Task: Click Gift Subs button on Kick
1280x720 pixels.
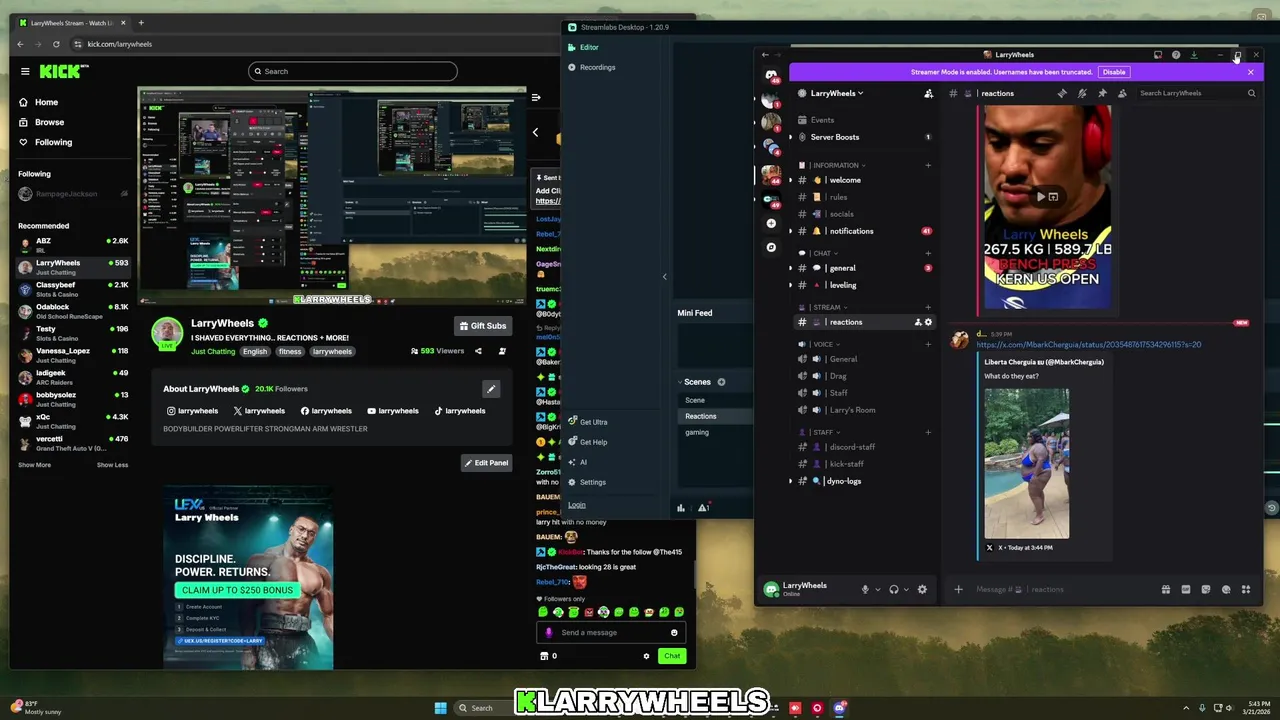Action: click(482, 326)
